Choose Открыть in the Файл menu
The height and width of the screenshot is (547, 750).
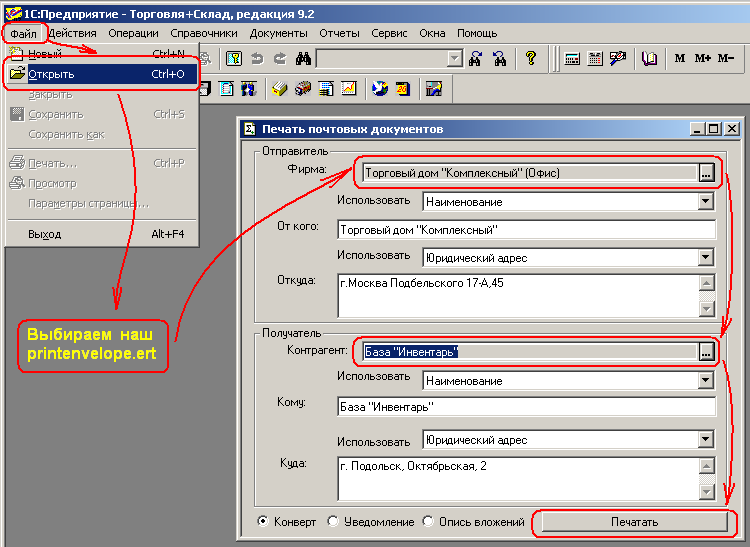coord(101,74)
